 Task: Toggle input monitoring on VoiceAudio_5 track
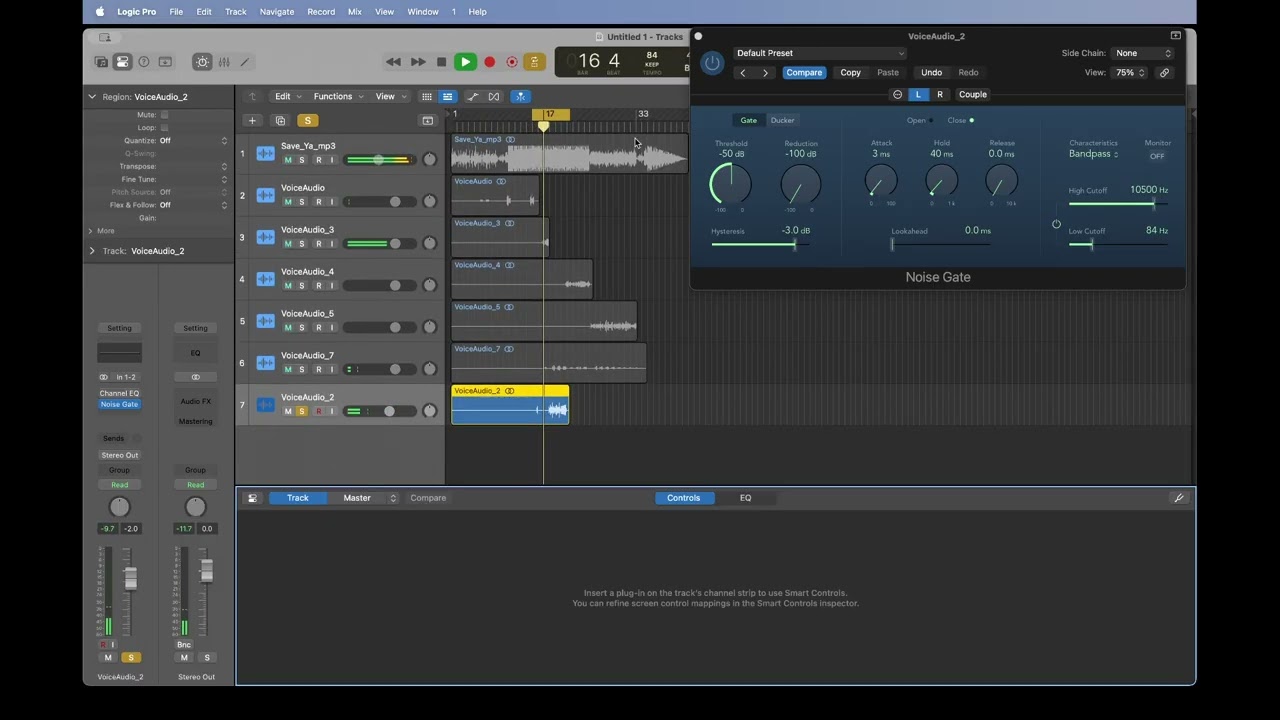pyautogui.click(x=332, y=328)
